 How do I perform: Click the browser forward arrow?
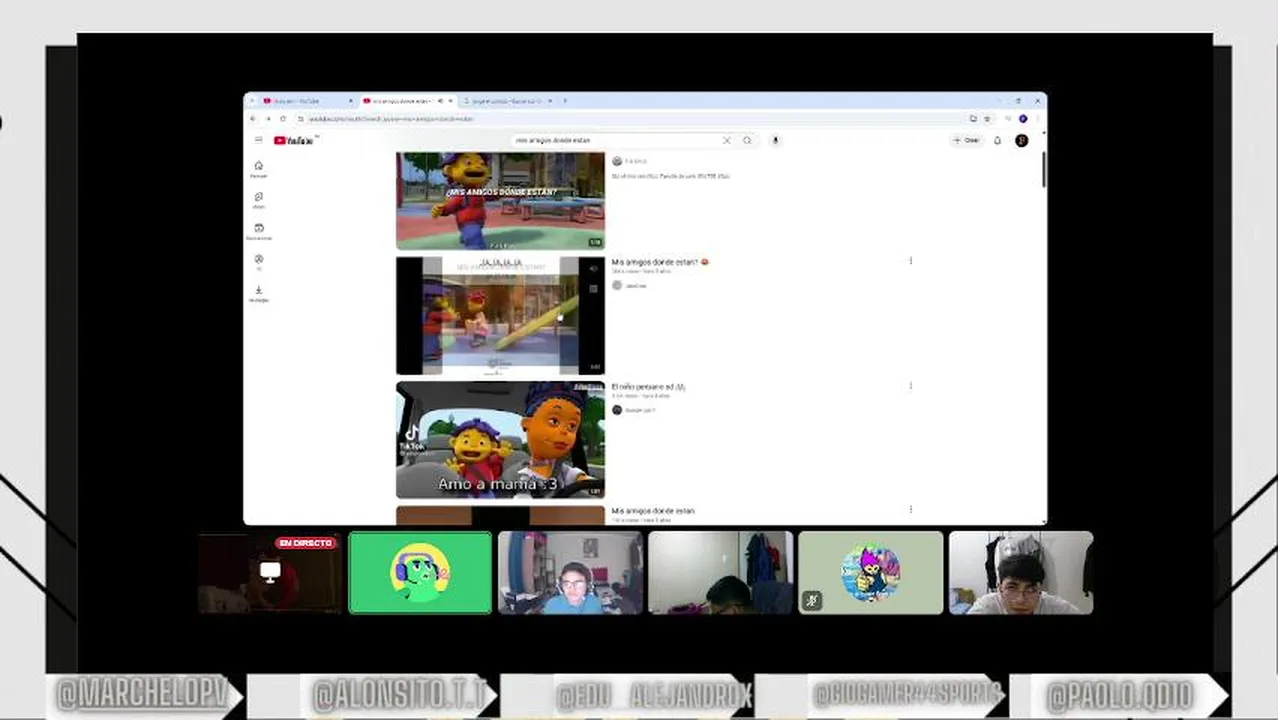(268, 119)
